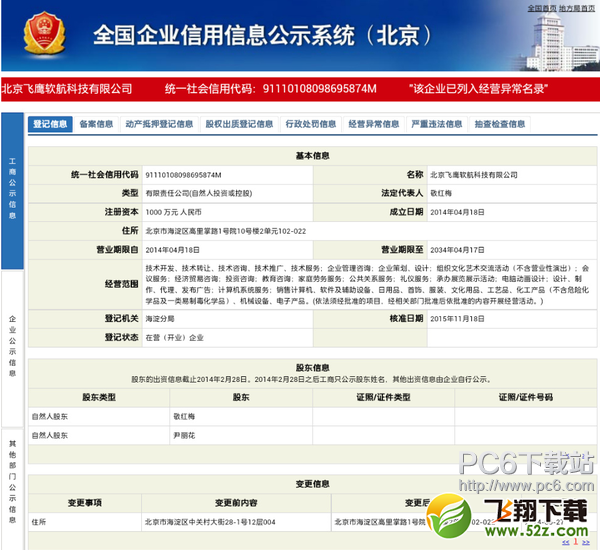Select the 股权出质登记信息 tab
The image size is (600, 550).
pyautogui.click(x=239, y=125)
